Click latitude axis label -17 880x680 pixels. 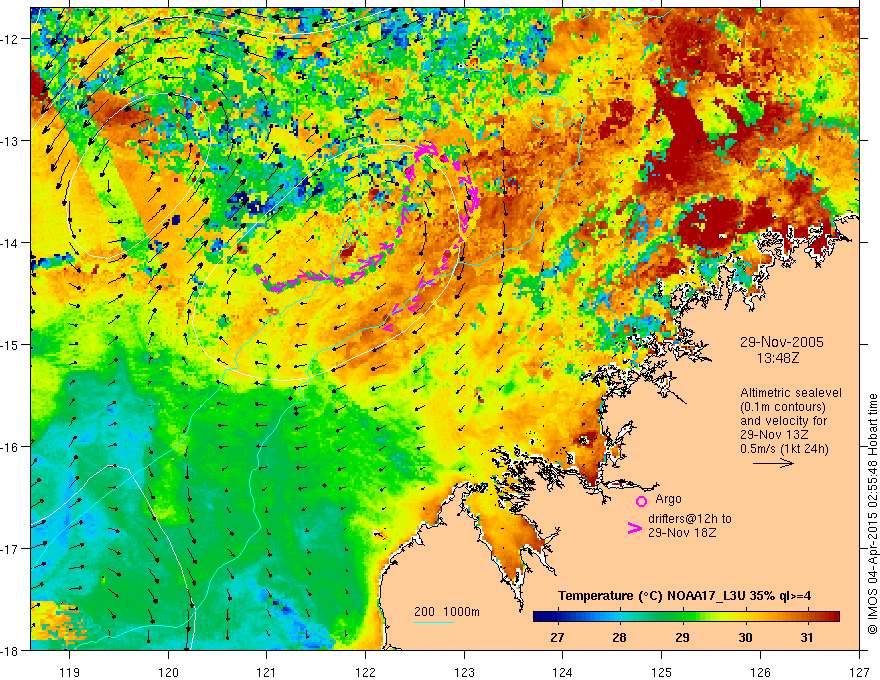[x=11, y=548]
